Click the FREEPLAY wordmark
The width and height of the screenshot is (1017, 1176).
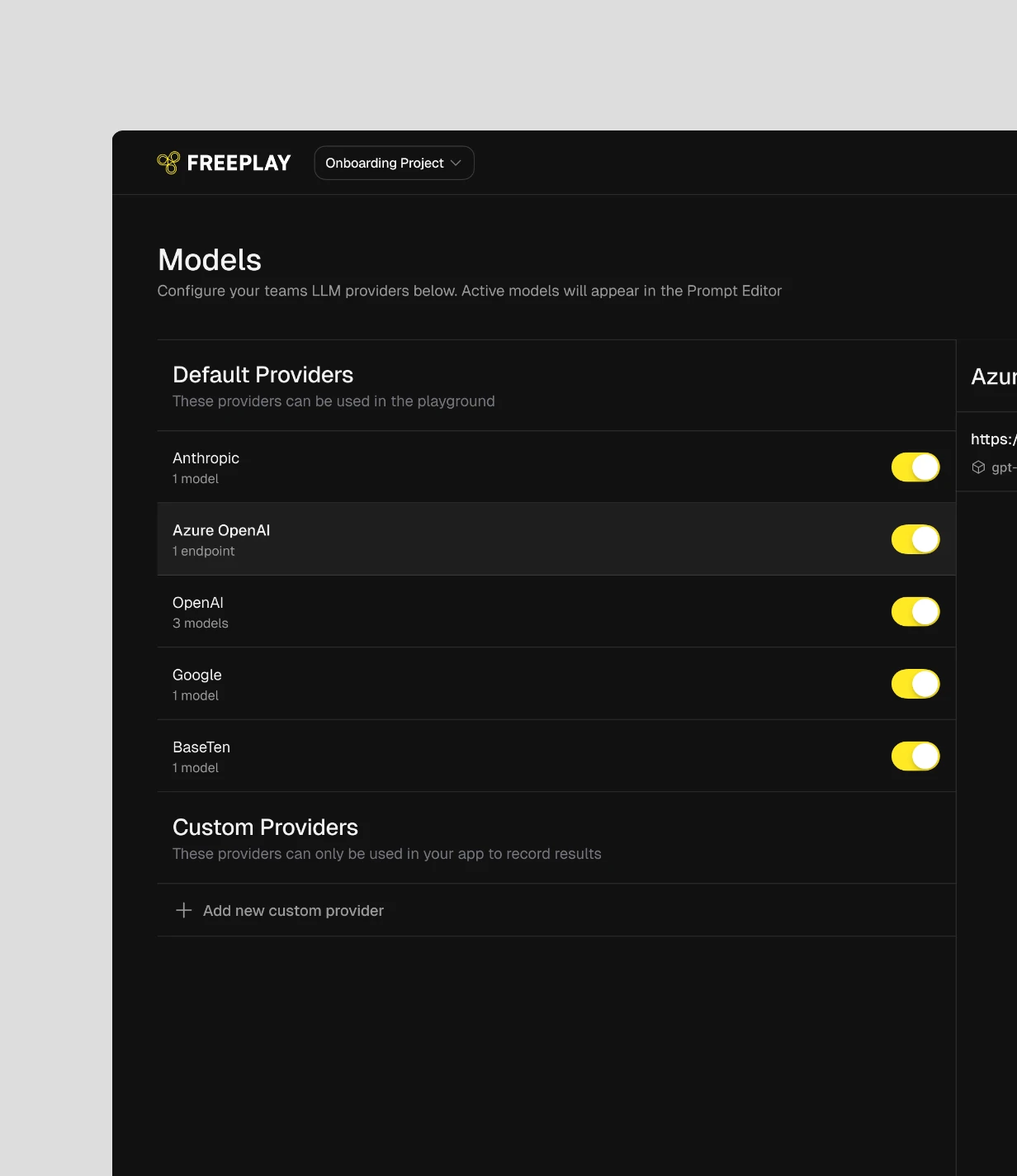tap(239, 163)
